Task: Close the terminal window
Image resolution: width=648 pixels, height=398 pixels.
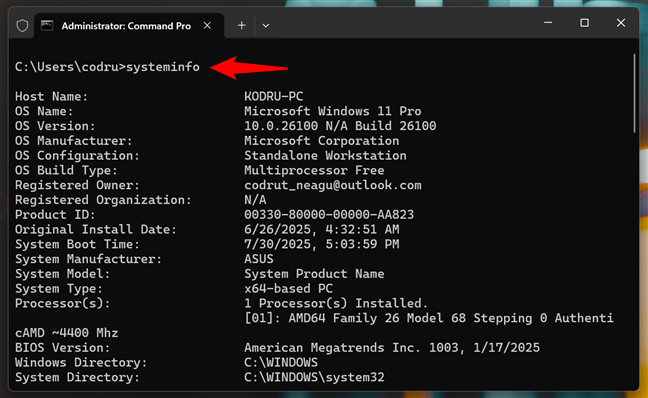Action: pyautogui.click(x=621, y=23)
